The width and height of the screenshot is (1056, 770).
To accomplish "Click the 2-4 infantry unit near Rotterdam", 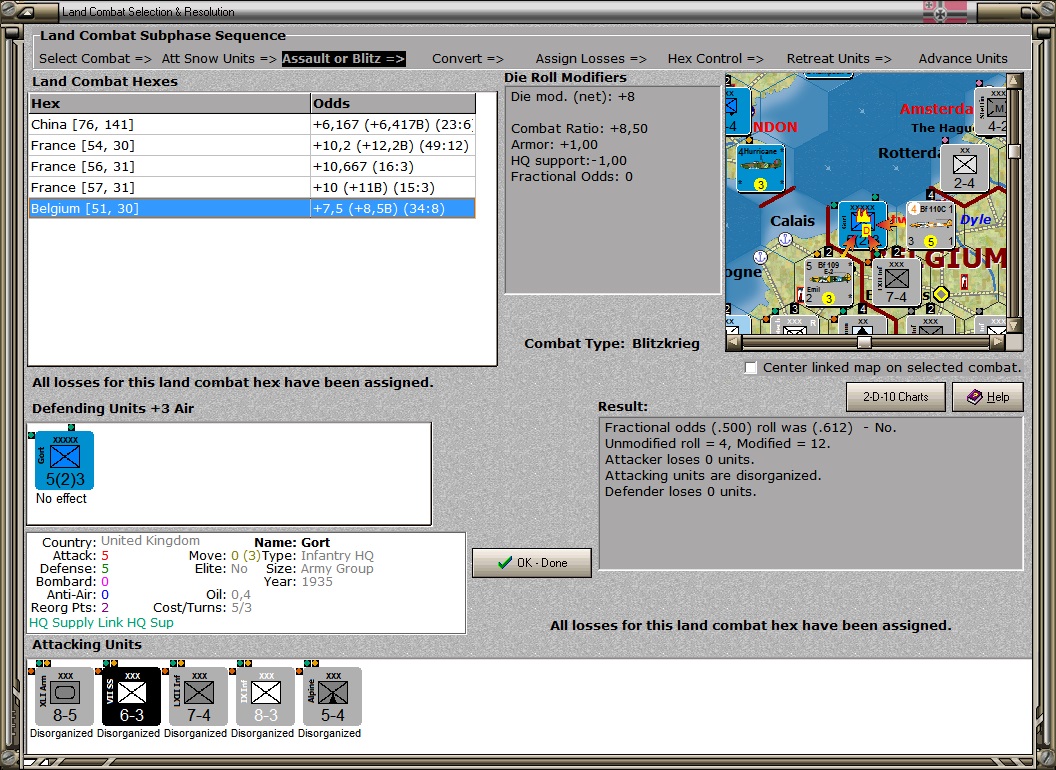I will [x=964, y=168].
